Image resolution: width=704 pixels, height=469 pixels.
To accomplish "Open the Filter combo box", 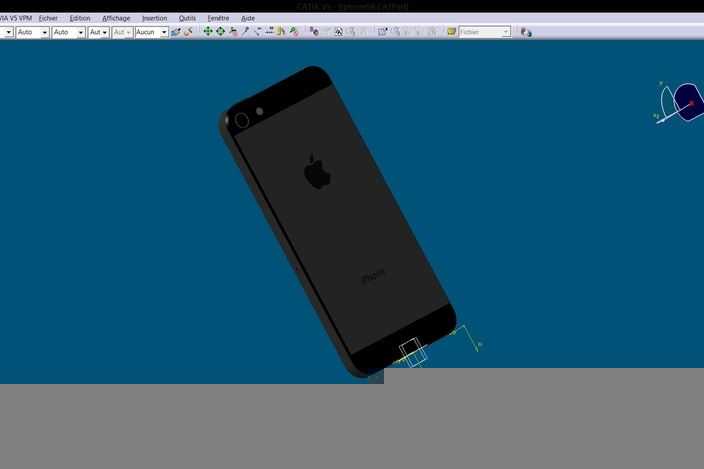I will [x=485, y=32].
